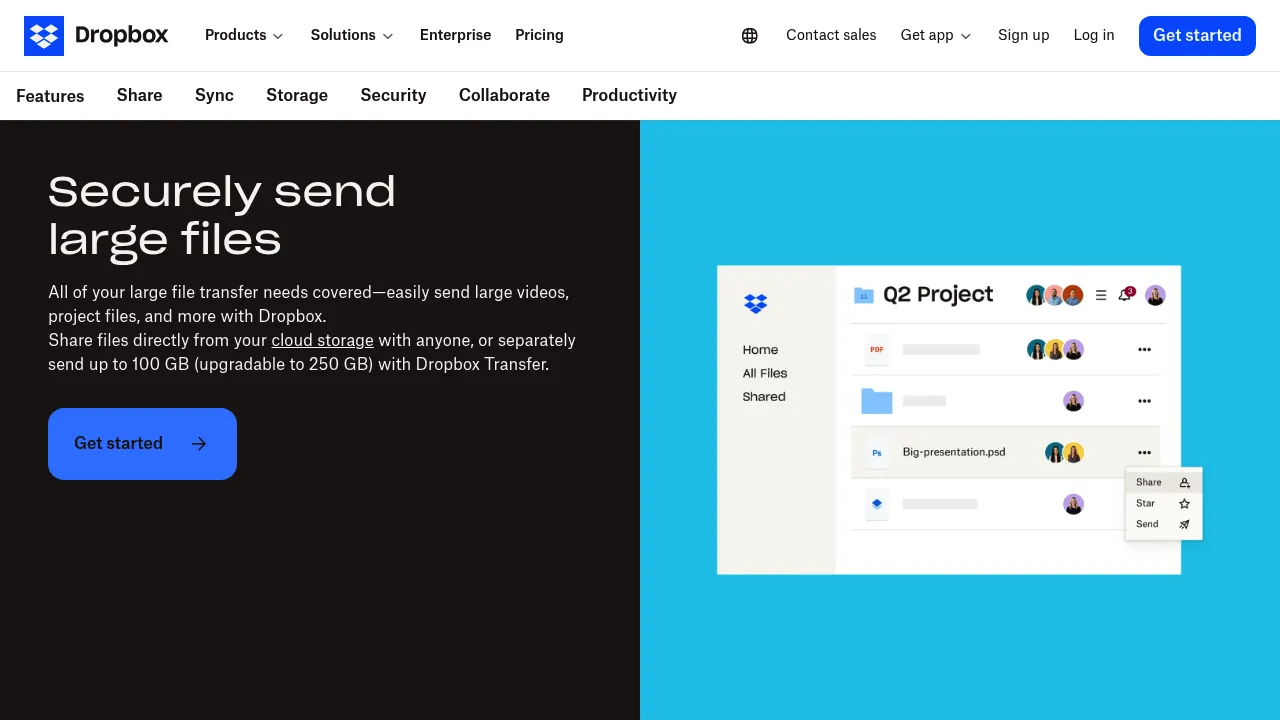Open the Pricing page

click(x=539, y=35)
